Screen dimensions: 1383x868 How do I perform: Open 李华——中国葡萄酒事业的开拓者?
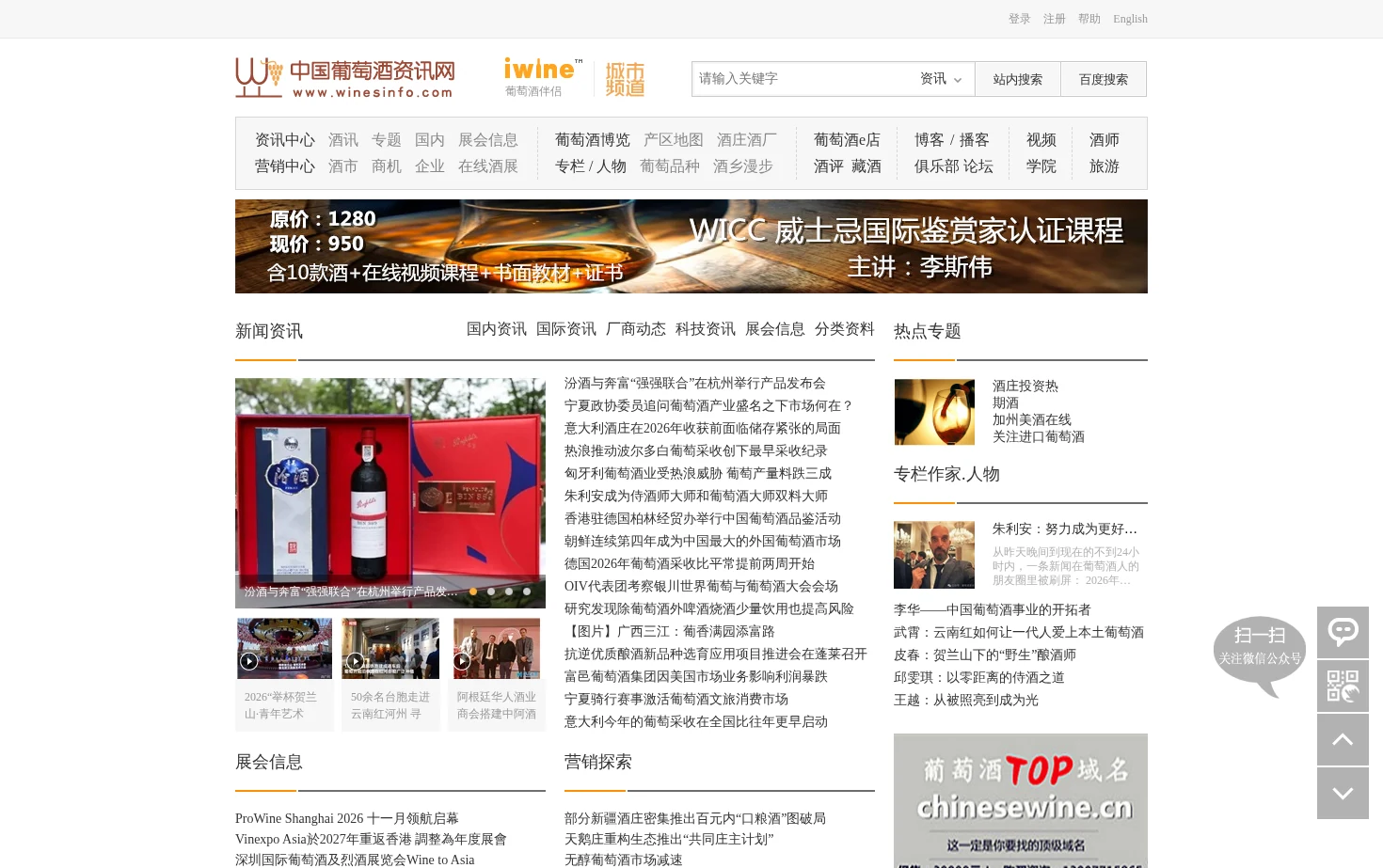pos(993,610)
